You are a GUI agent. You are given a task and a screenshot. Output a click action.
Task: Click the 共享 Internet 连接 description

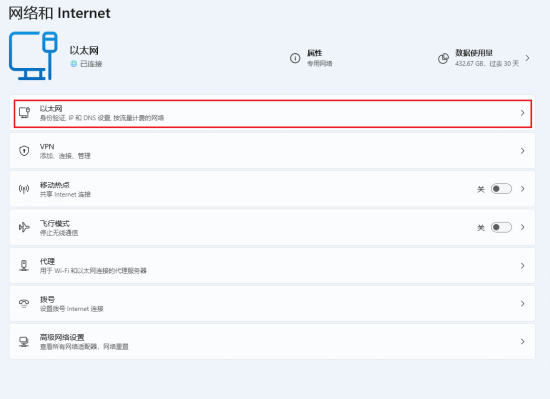click(x=65, y=194)
